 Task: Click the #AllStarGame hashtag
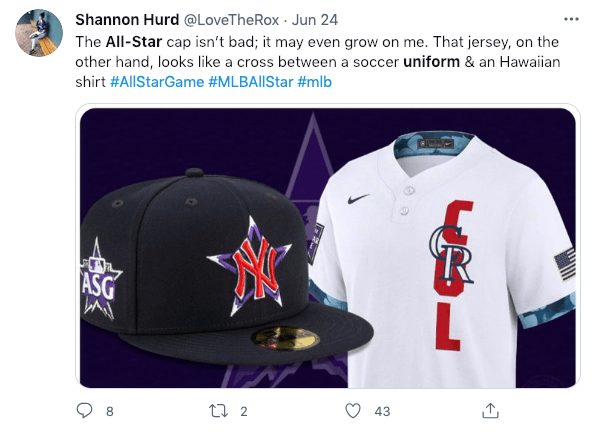click(x=157, y=82)
